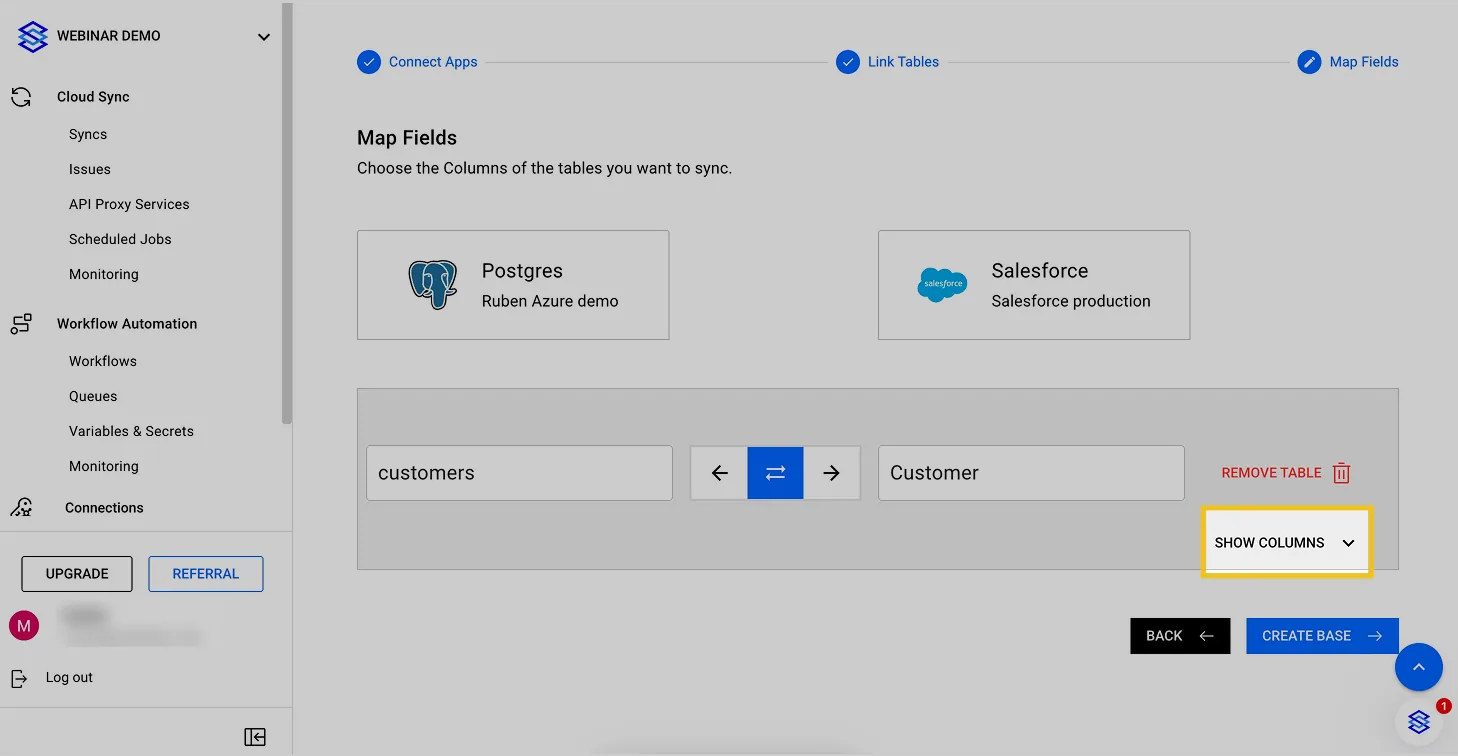
Task: Open Monitoring under Cloud Sync
Action: (x=104, y=274)
